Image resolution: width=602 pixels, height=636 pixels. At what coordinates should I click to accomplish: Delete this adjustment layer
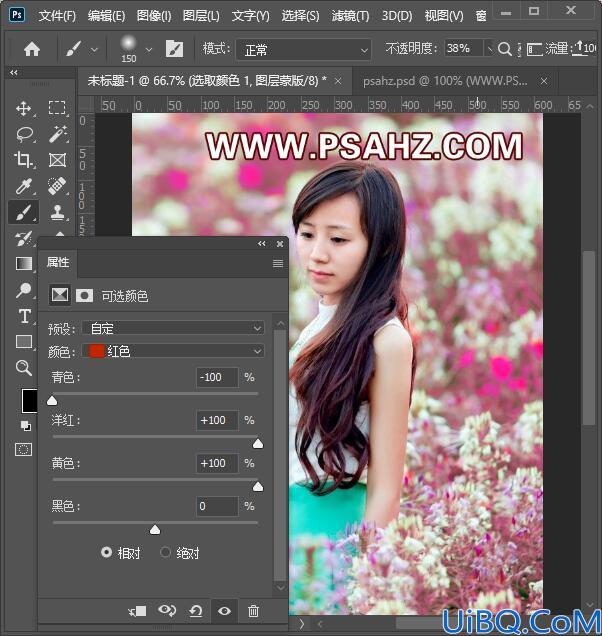253,610
